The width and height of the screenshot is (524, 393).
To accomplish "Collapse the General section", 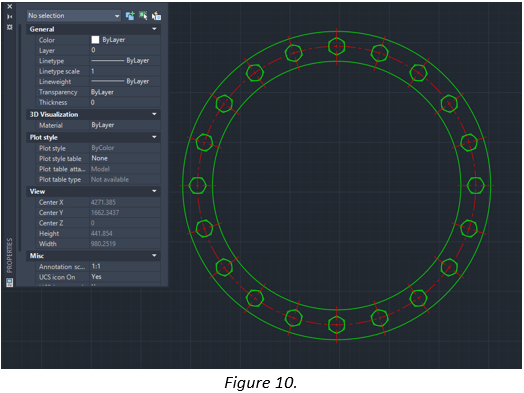I will (x=154, y=29).
